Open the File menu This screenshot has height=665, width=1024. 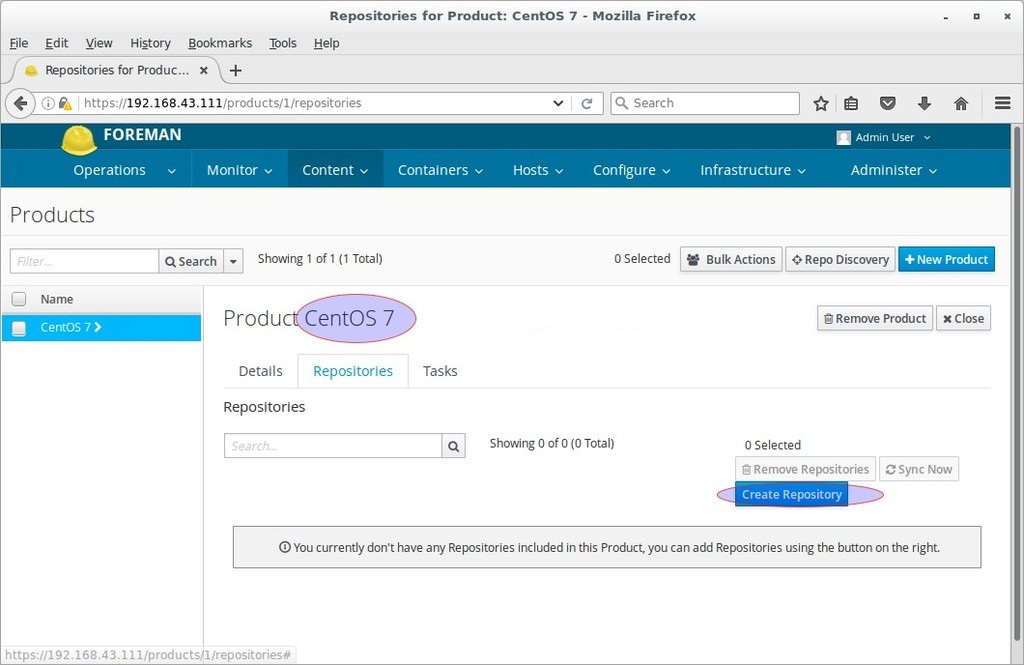pyautogui.click(x=18, y=43)
